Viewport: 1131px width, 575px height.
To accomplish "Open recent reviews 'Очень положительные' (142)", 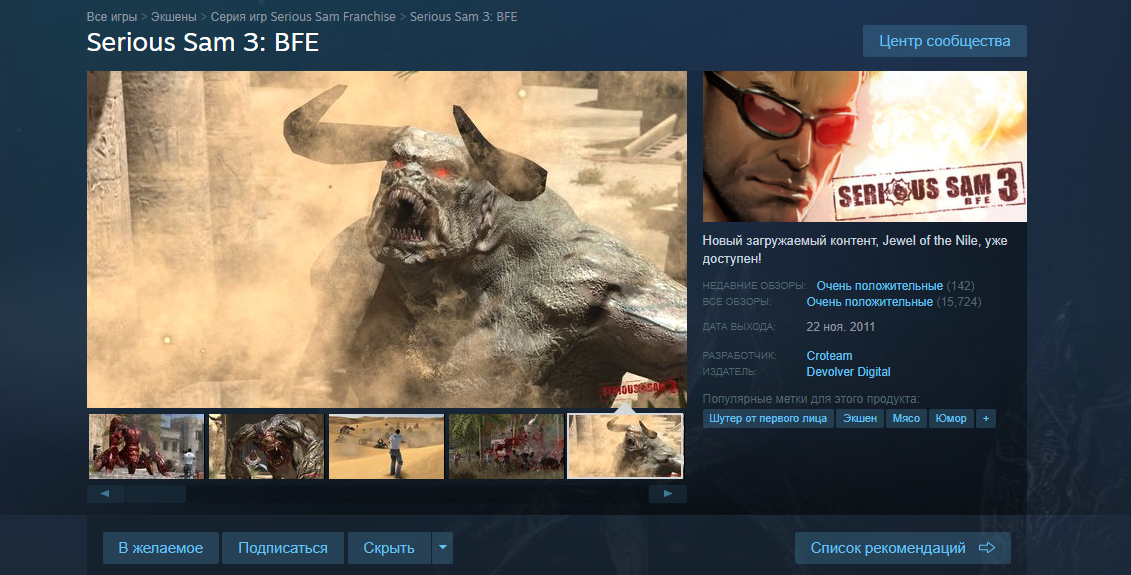I will 879,286.
